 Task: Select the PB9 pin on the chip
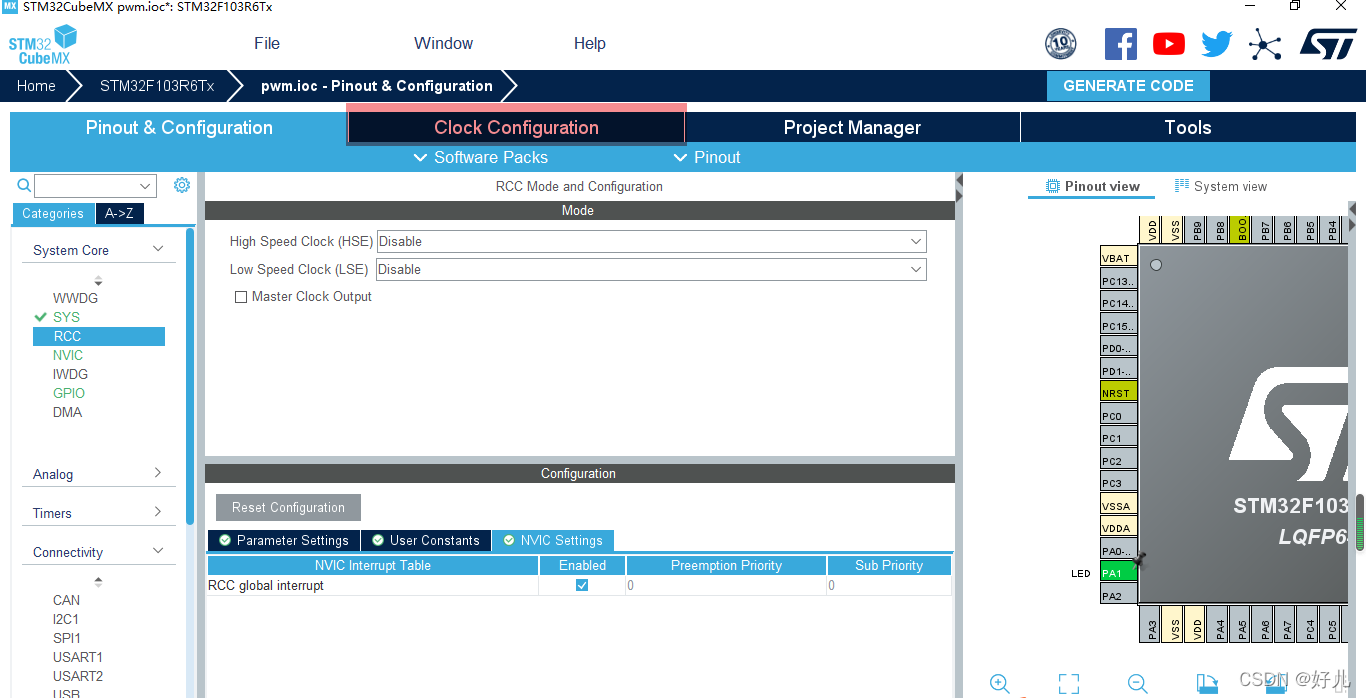click(x=1197, y=229)
